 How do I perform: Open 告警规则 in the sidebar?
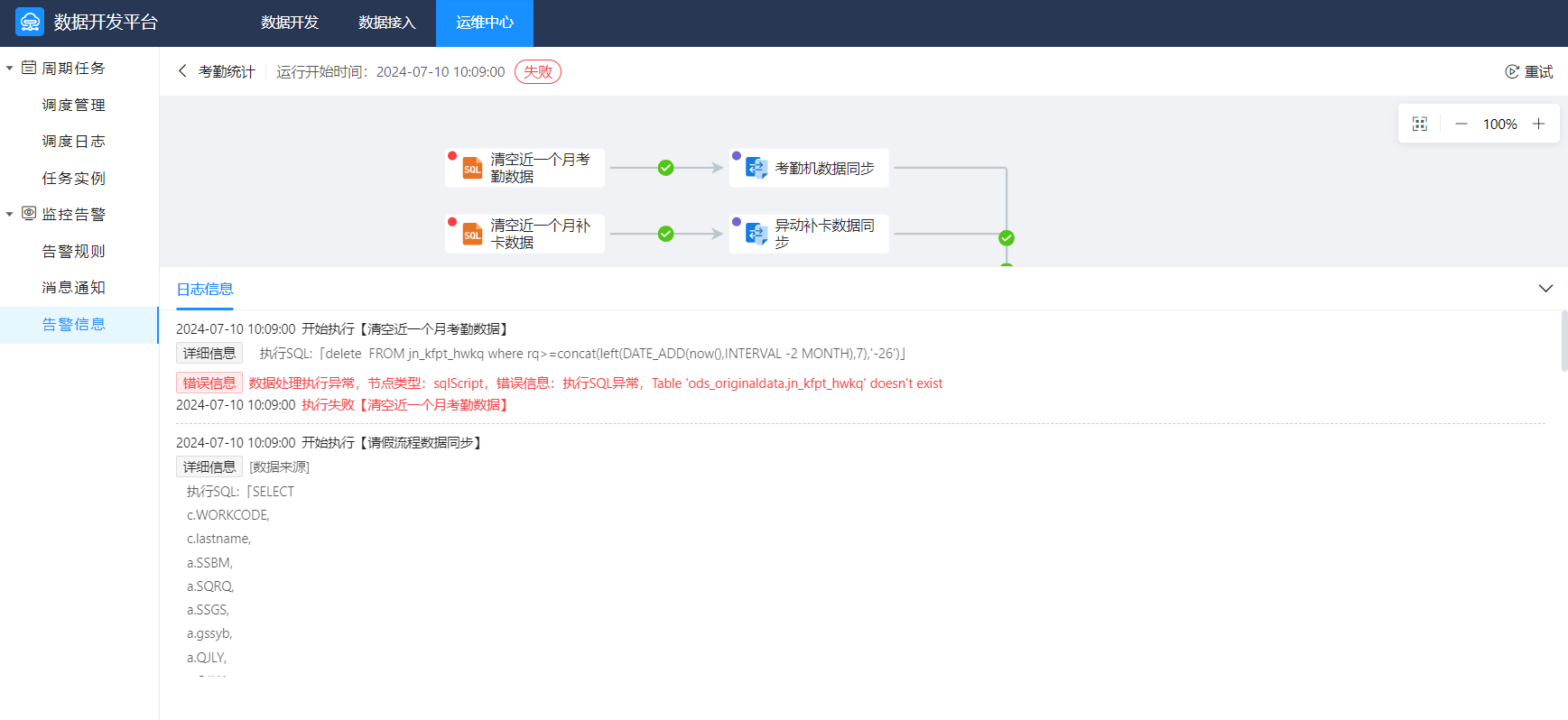click(74, 252)
